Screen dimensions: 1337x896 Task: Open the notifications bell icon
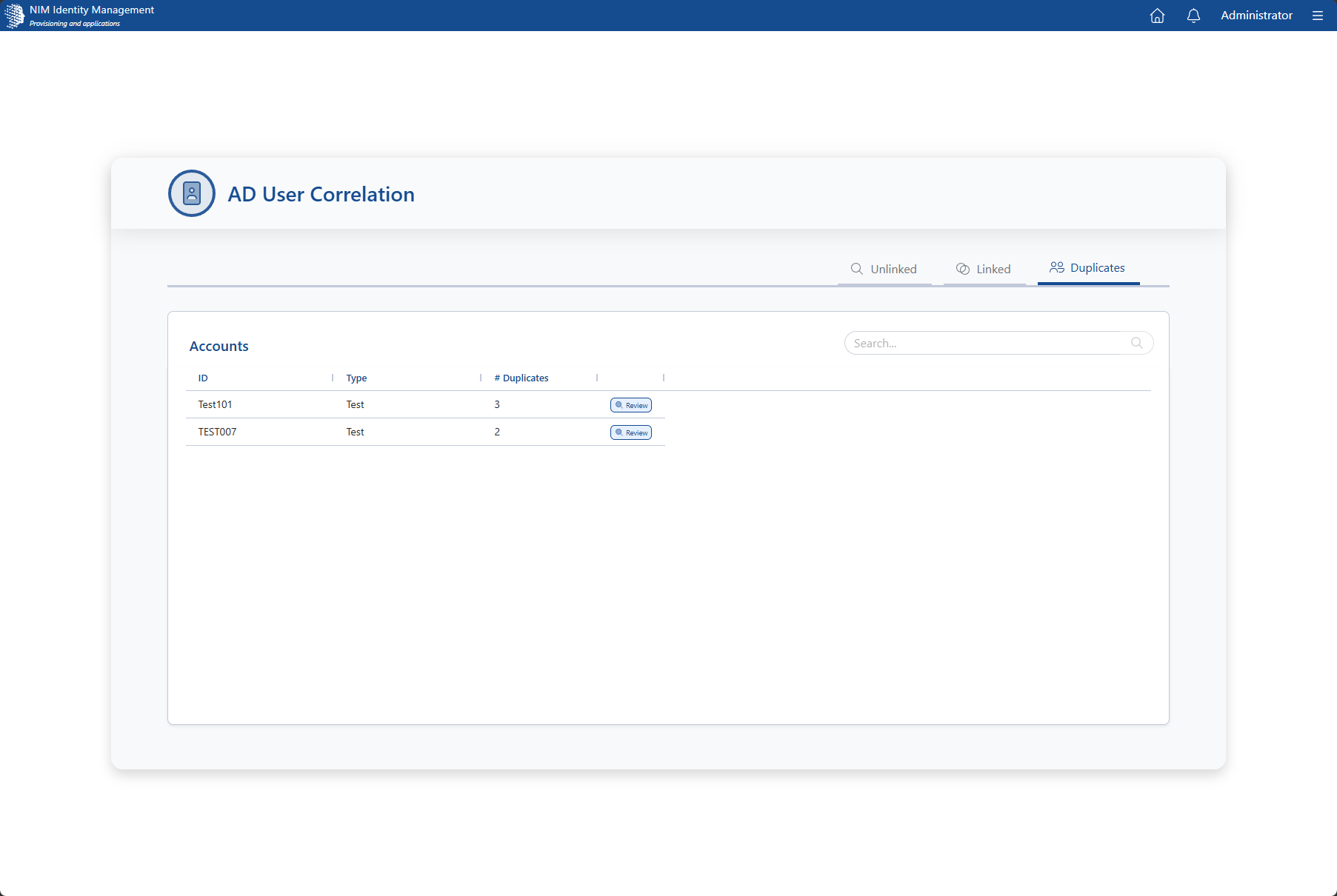pyautogui.click(x=1193, y=16)
